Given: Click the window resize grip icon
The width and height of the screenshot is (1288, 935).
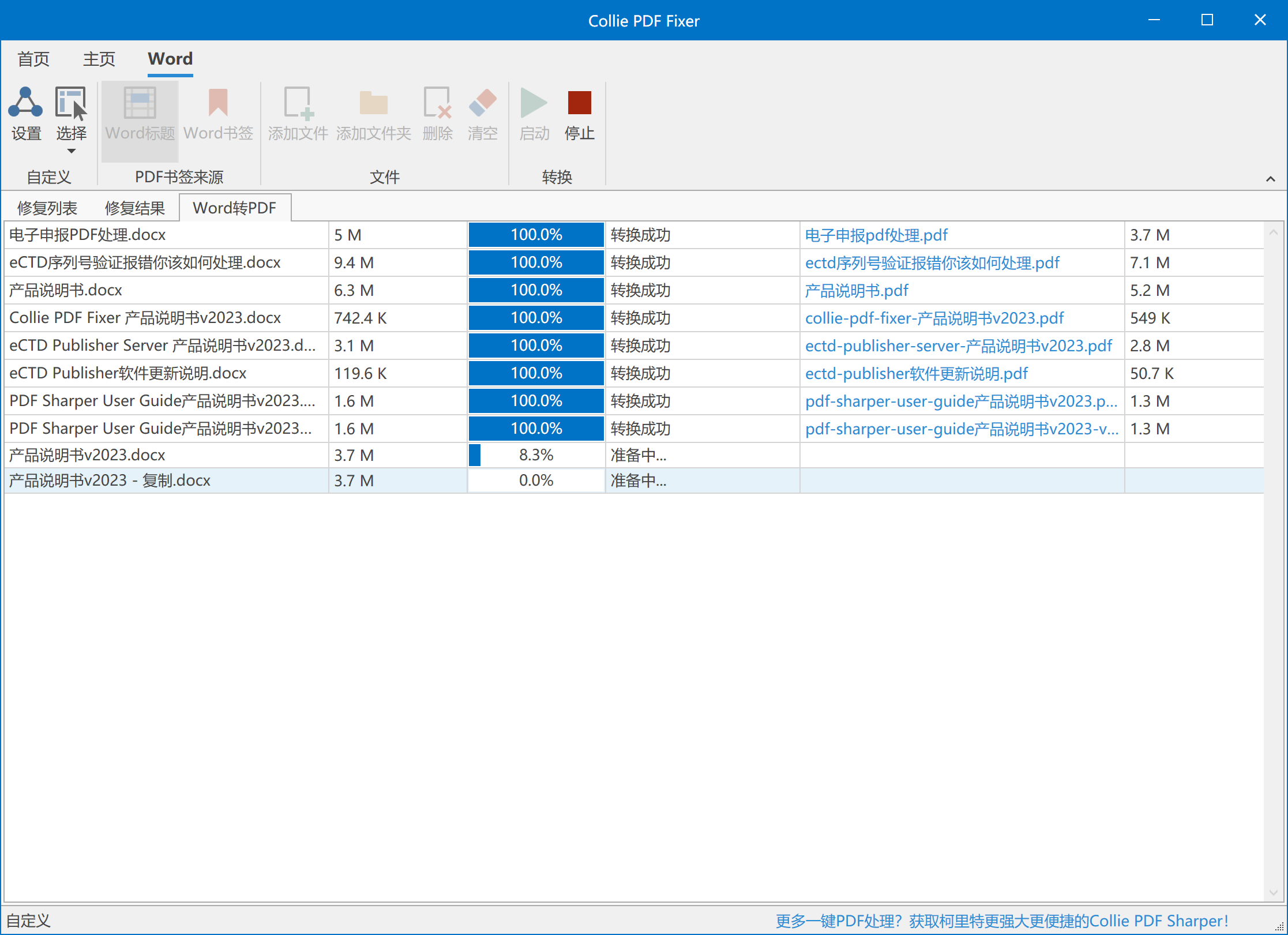Looking at the screenshot, I should tap(1279, 926).
